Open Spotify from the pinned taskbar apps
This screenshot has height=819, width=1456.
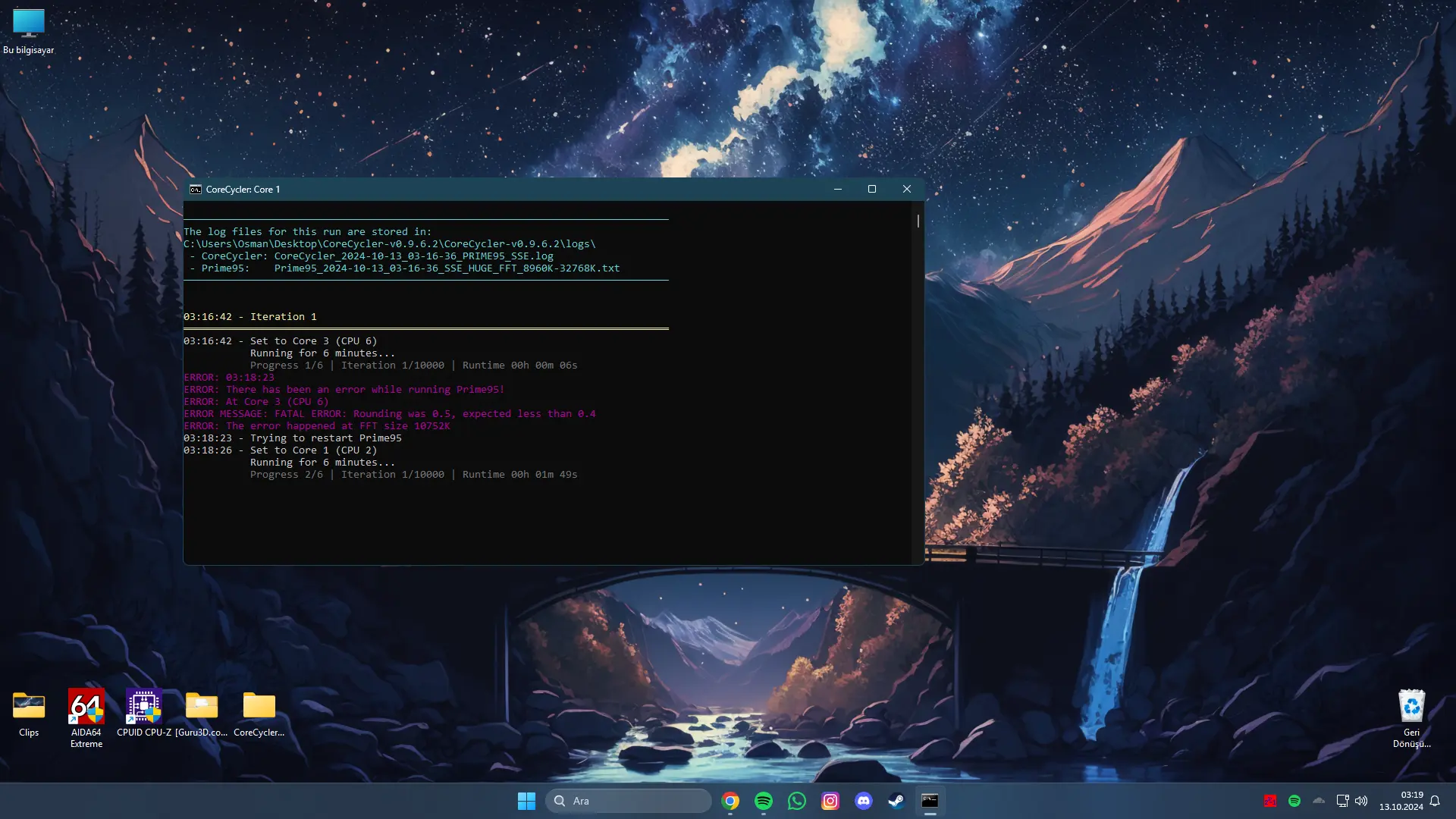pos(764,801)
